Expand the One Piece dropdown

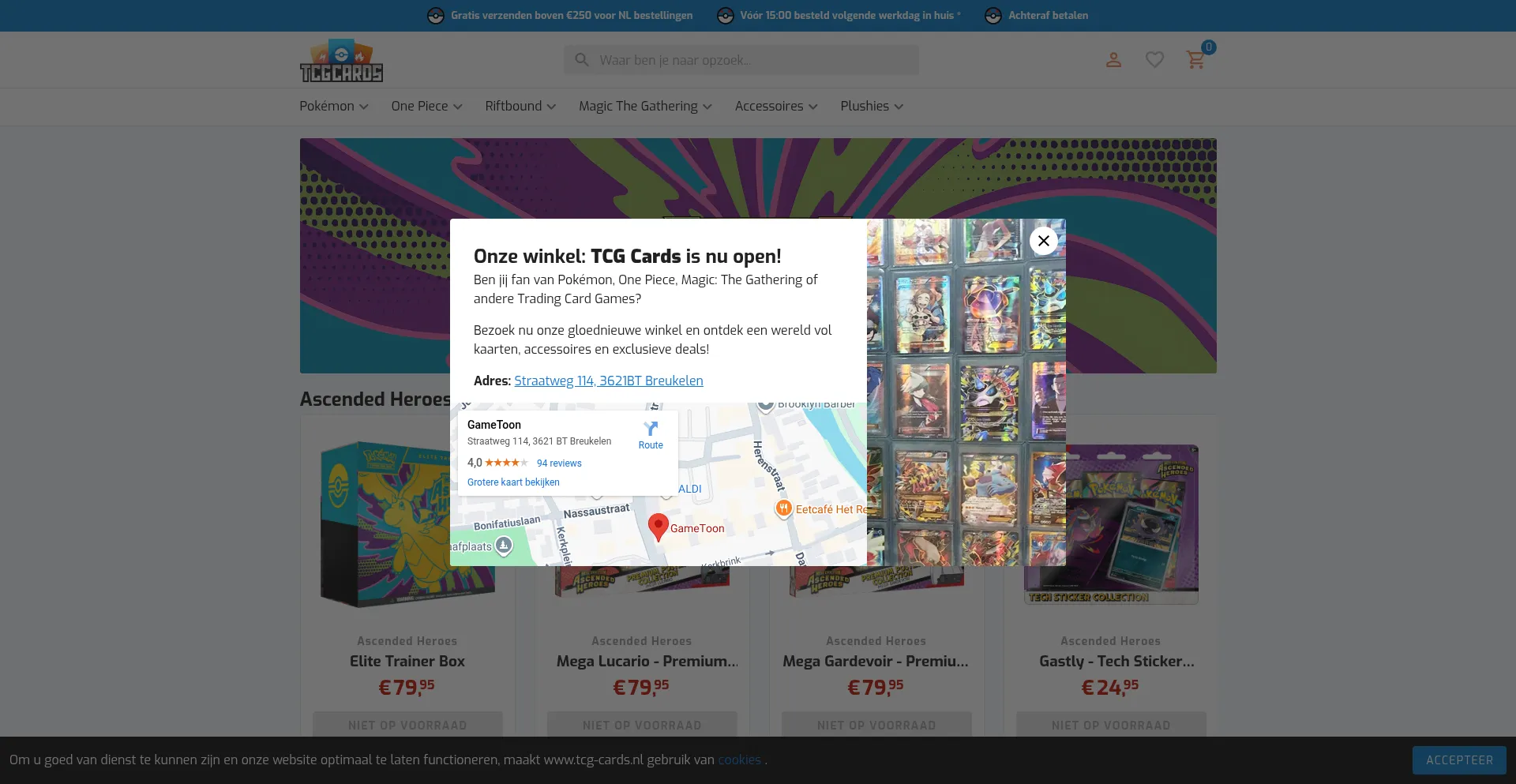click(x=426, y=107)
